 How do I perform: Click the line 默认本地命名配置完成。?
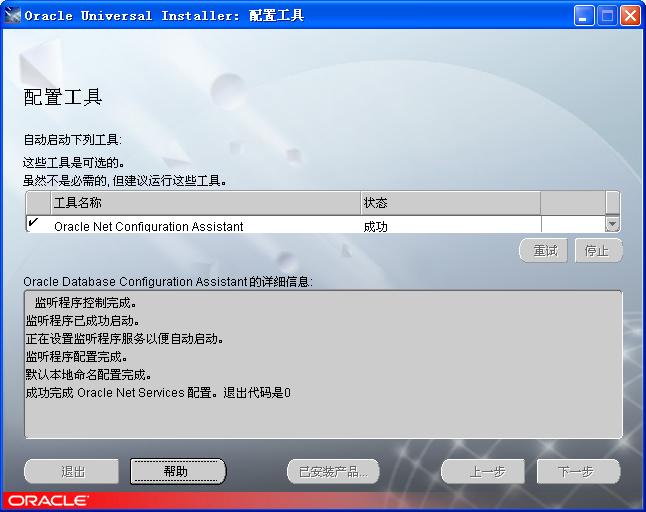(x=89, y=375)
